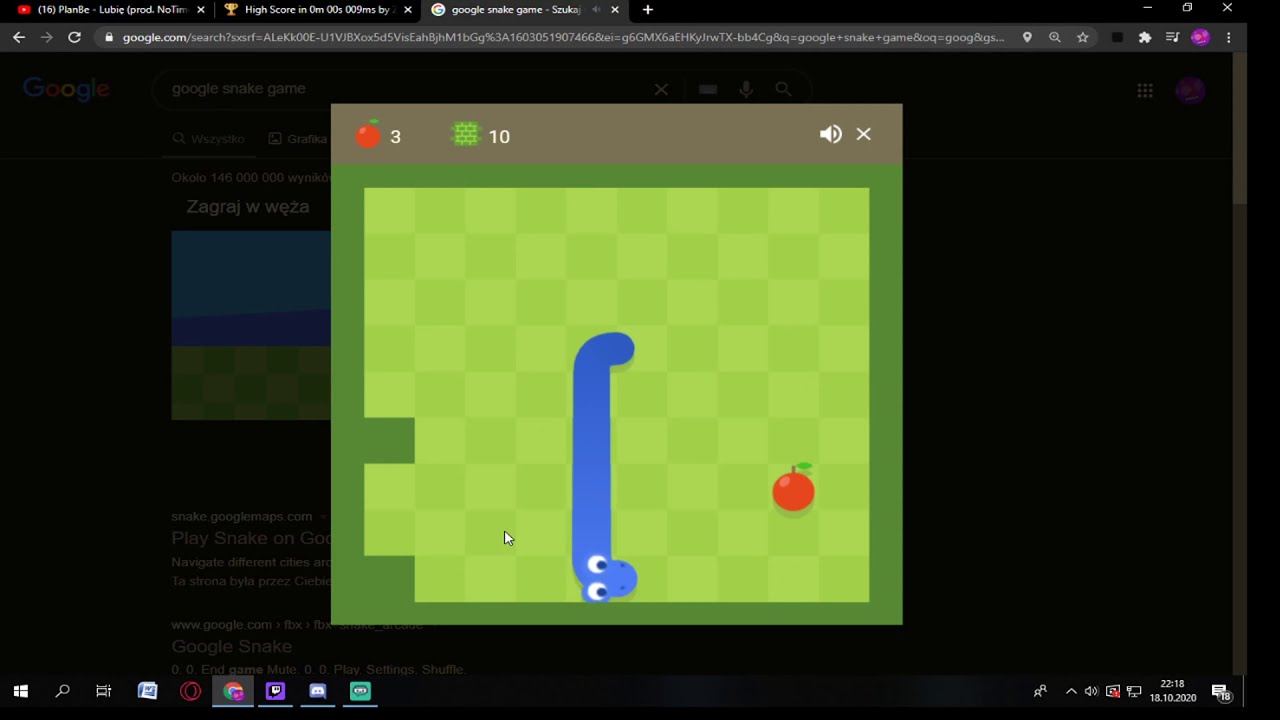Click the snake game preview thumbnail
The height and width of the screenshot is (720, 1280).
coord(251,325)
